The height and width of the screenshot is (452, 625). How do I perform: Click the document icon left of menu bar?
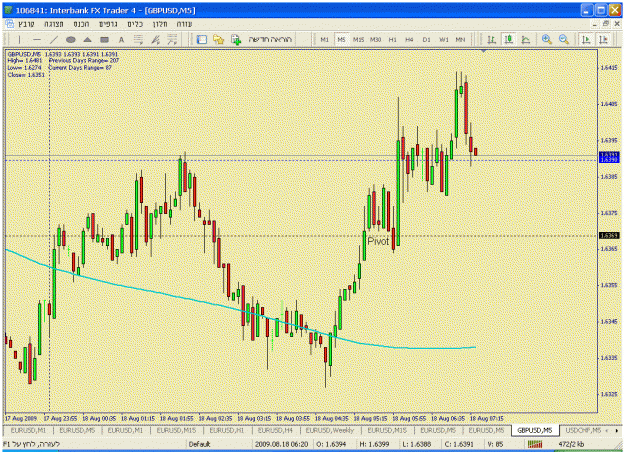[9, 24]
